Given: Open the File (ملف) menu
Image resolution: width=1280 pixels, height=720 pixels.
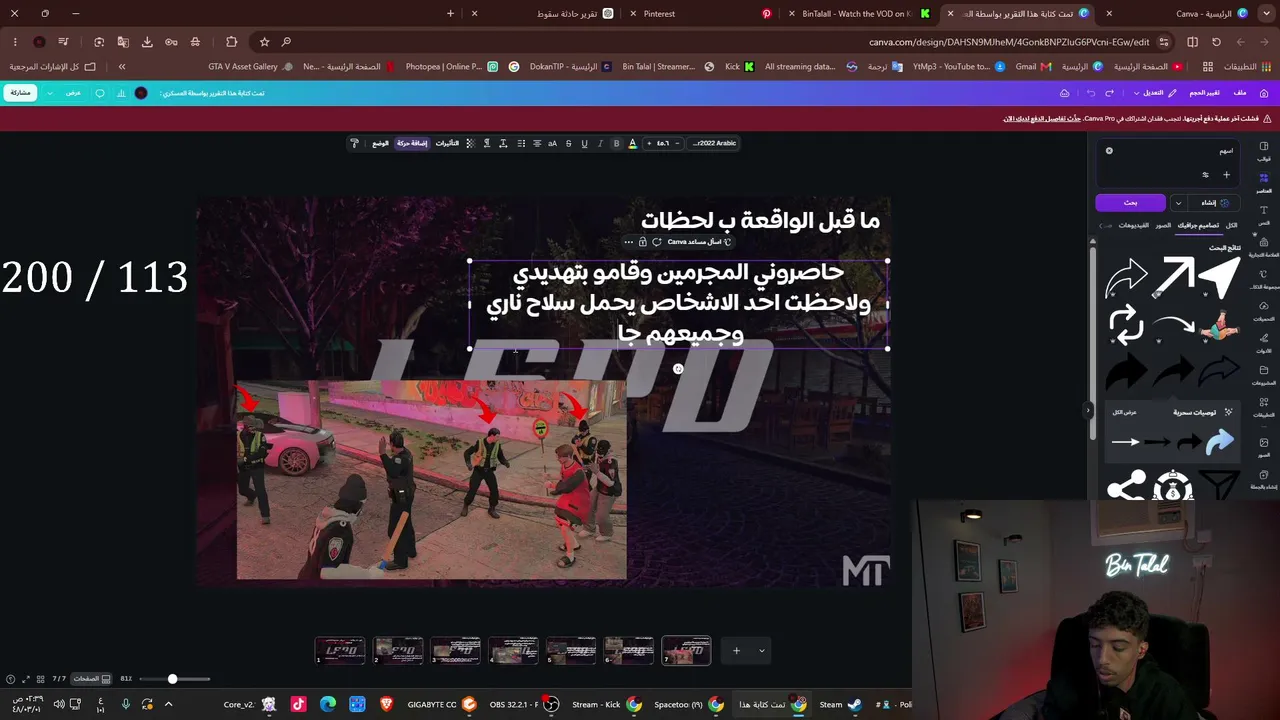Looking at the screenshot, I should point(1240,93).
